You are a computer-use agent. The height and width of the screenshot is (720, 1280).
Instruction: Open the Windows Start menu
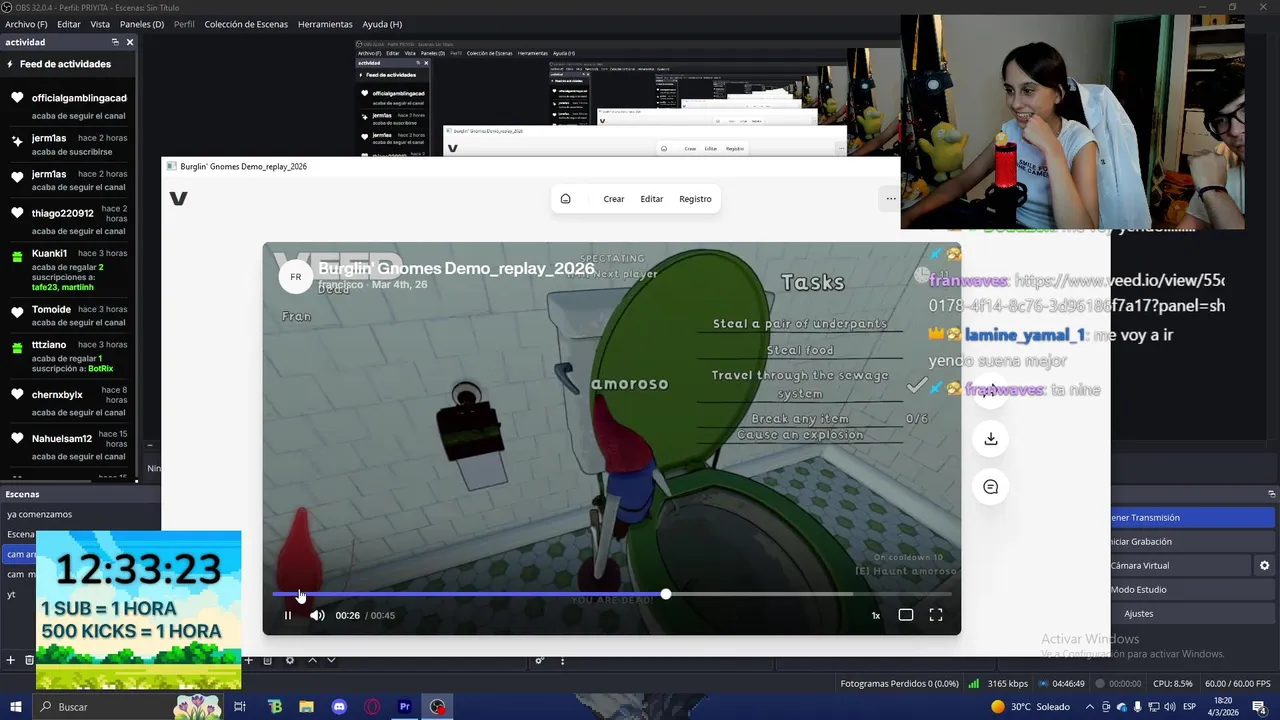(16, 707)
